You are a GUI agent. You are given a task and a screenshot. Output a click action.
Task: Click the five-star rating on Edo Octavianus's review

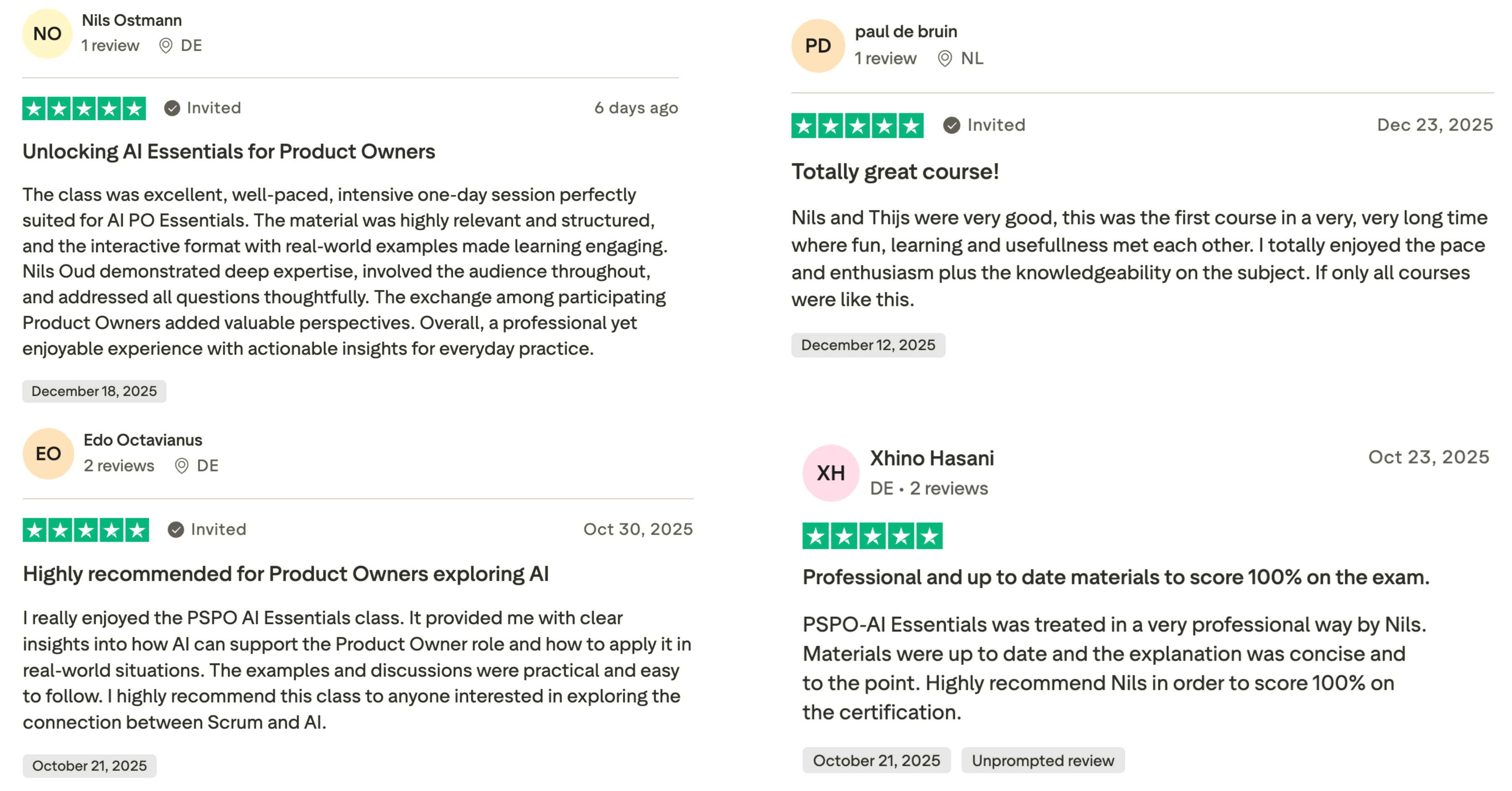coord(85,529)
